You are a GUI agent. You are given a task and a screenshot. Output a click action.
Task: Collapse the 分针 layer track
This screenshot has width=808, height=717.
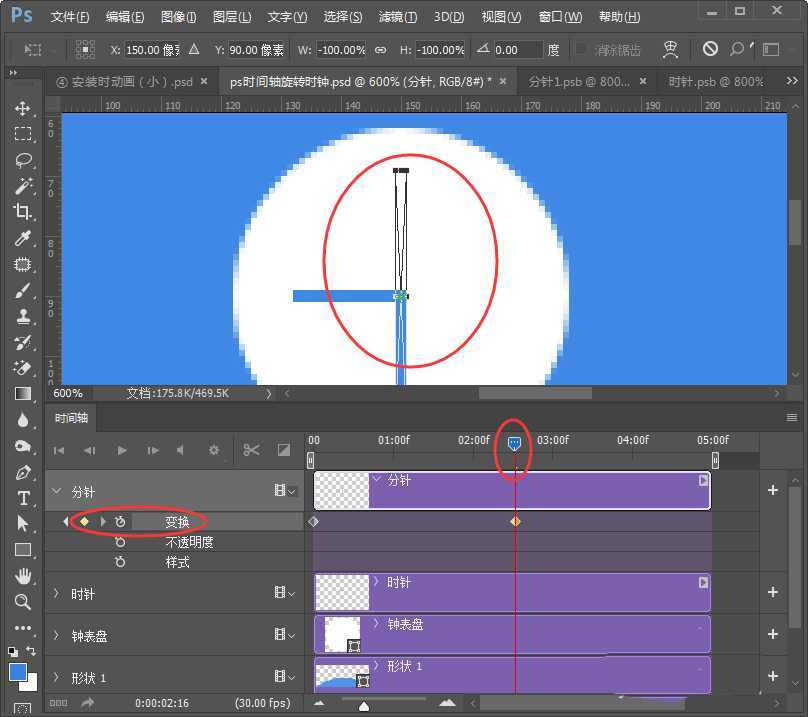click(56, 491)
